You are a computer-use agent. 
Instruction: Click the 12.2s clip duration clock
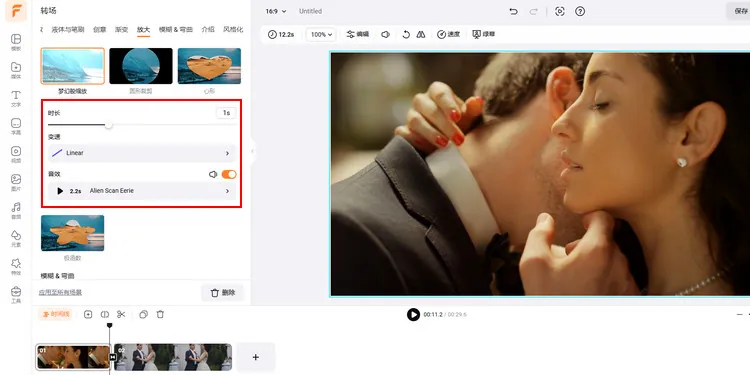coord(281,34)
